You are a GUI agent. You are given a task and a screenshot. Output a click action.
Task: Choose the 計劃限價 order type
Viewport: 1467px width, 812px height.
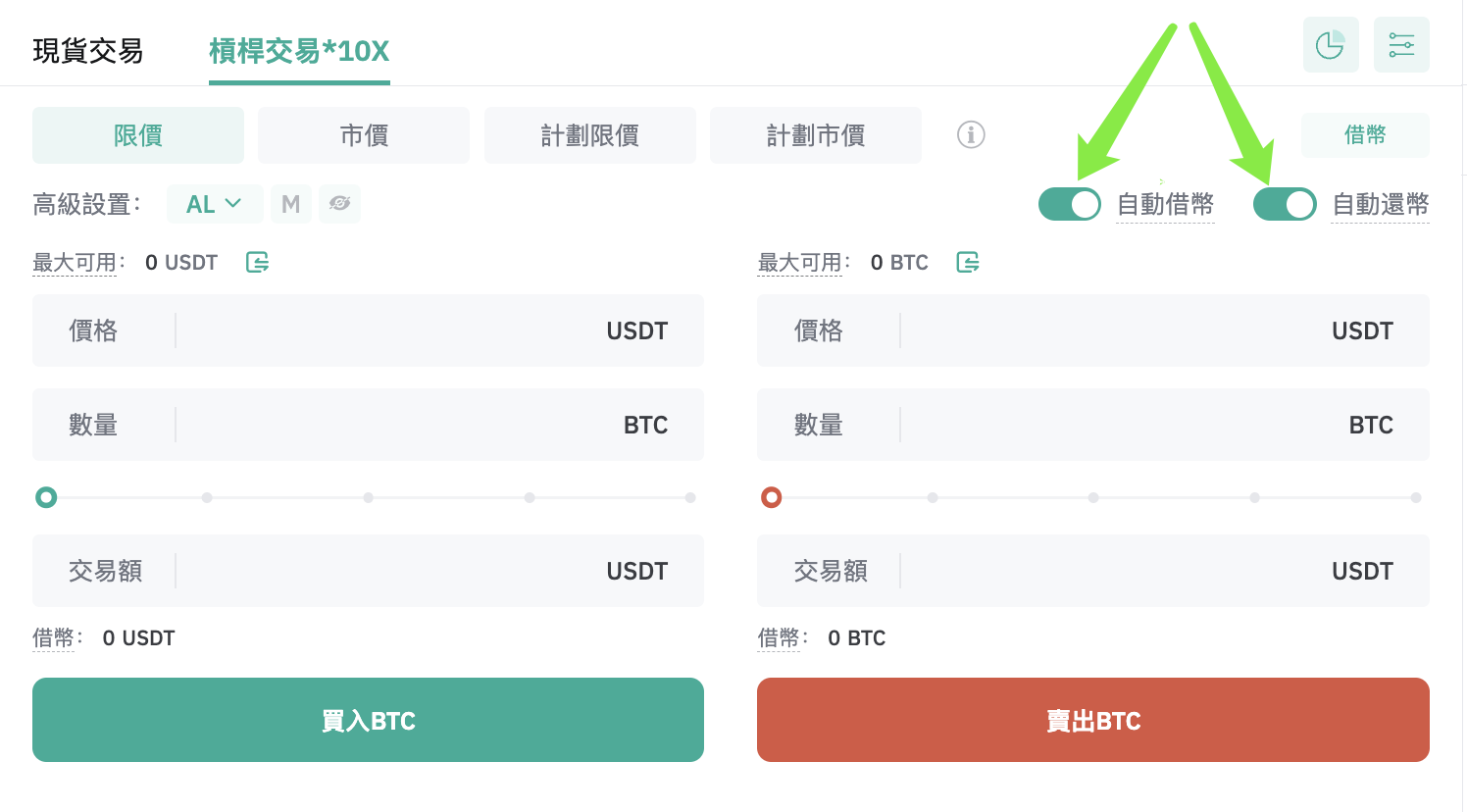(590, 135)
